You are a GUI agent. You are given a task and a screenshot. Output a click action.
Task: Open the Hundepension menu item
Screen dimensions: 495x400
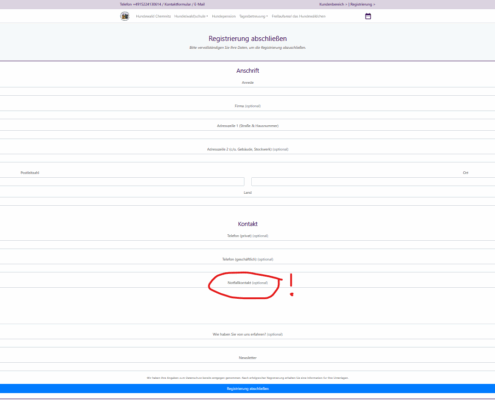coord(224,16)
